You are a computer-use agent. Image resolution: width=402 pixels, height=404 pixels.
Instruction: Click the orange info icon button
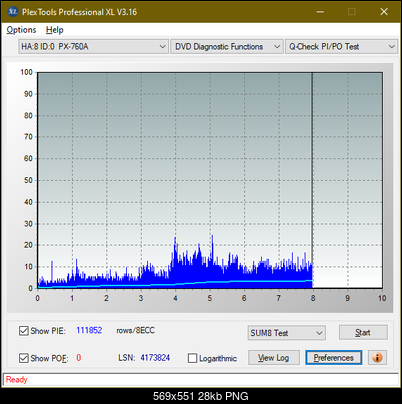[x=377, y=358]
